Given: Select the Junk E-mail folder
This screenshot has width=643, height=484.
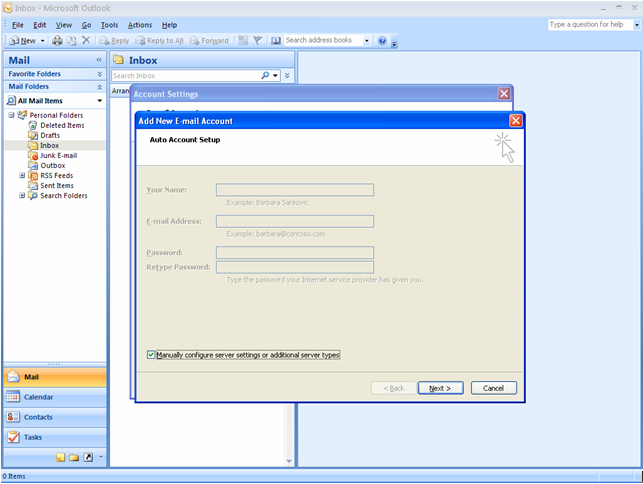Looking at the screenshot, I should 60,155.
